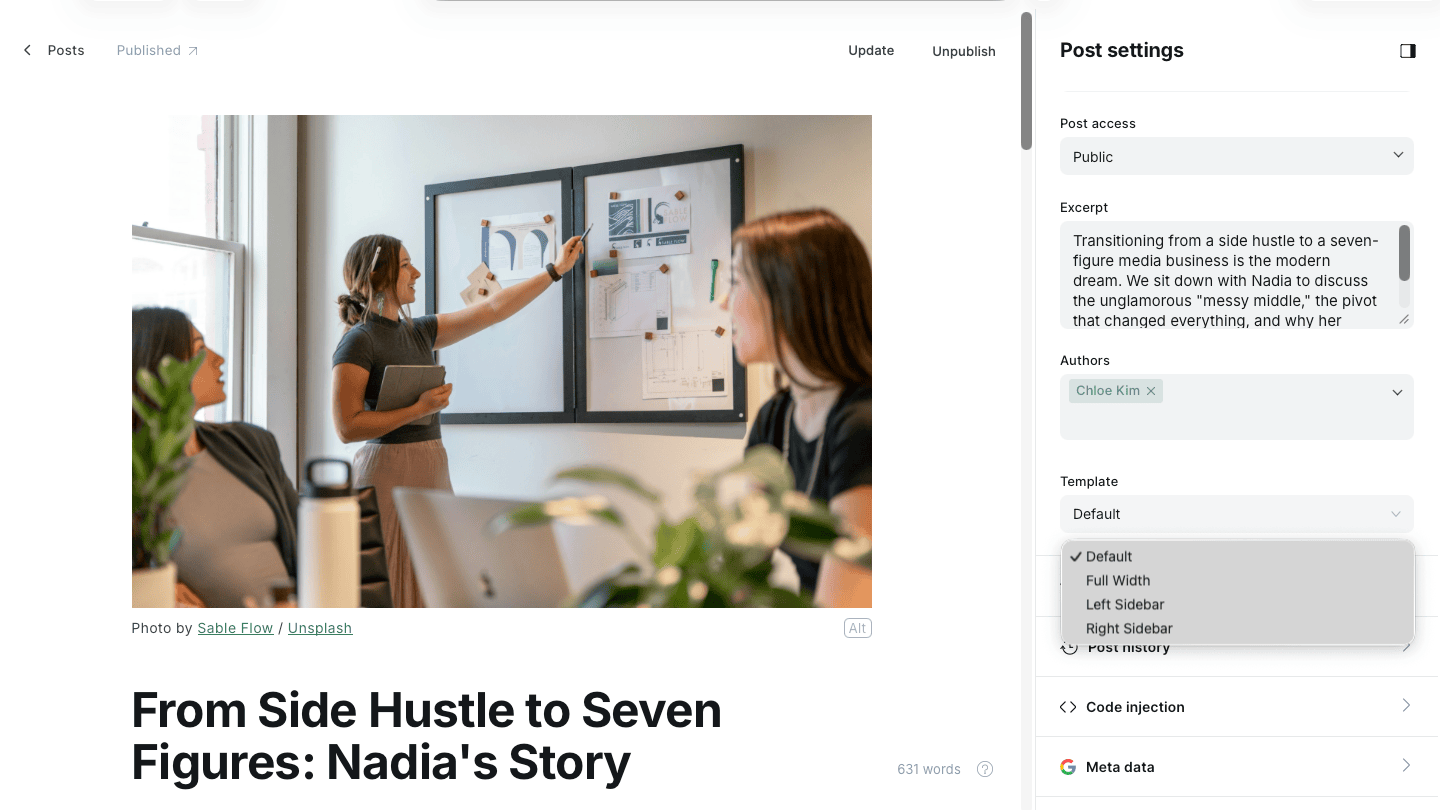Click the Unpublish button
The image size is (1440, 810).
pos(964,51)
